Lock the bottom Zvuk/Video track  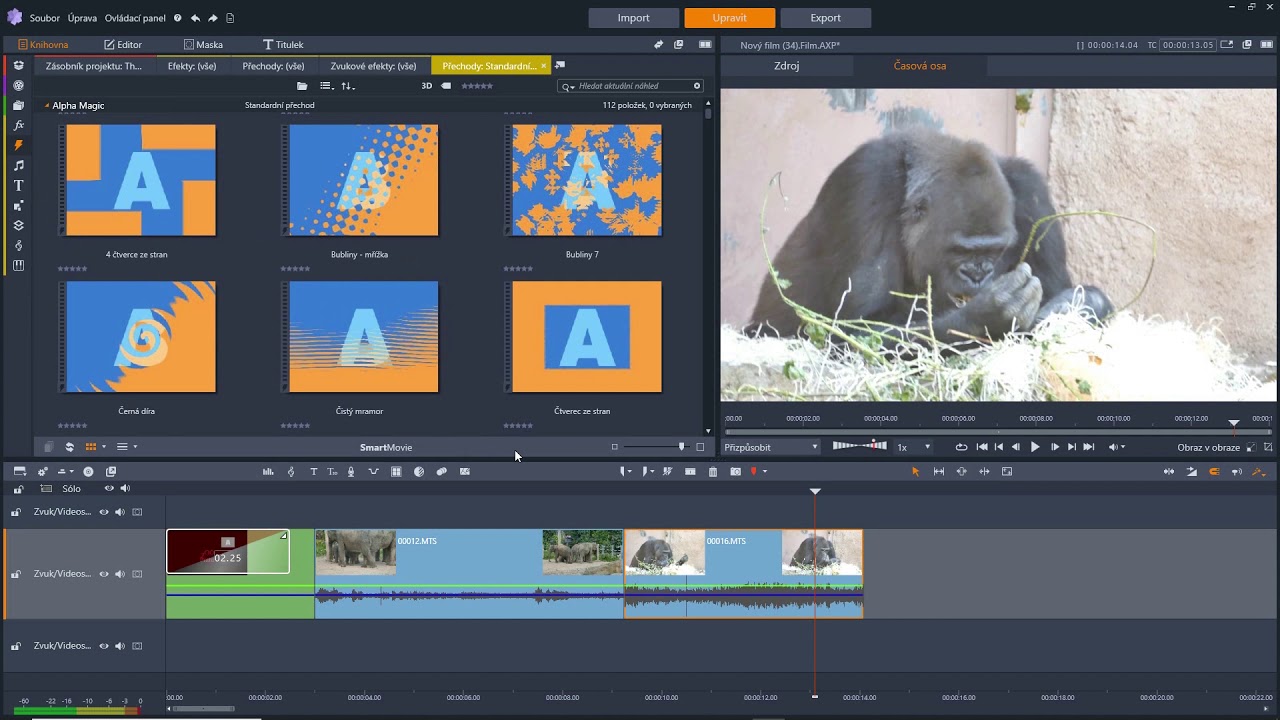15,647
